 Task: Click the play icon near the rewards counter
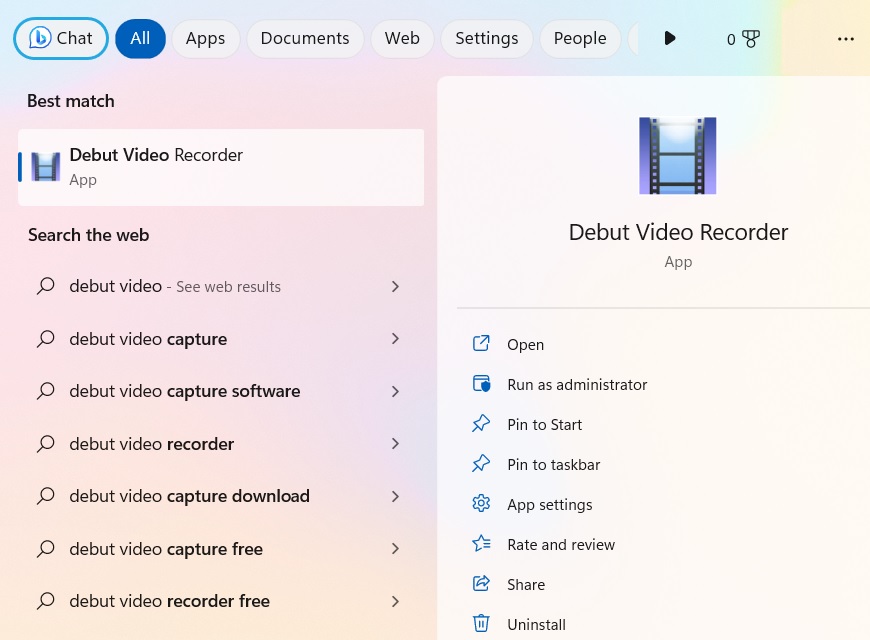(x=669, y=38)
